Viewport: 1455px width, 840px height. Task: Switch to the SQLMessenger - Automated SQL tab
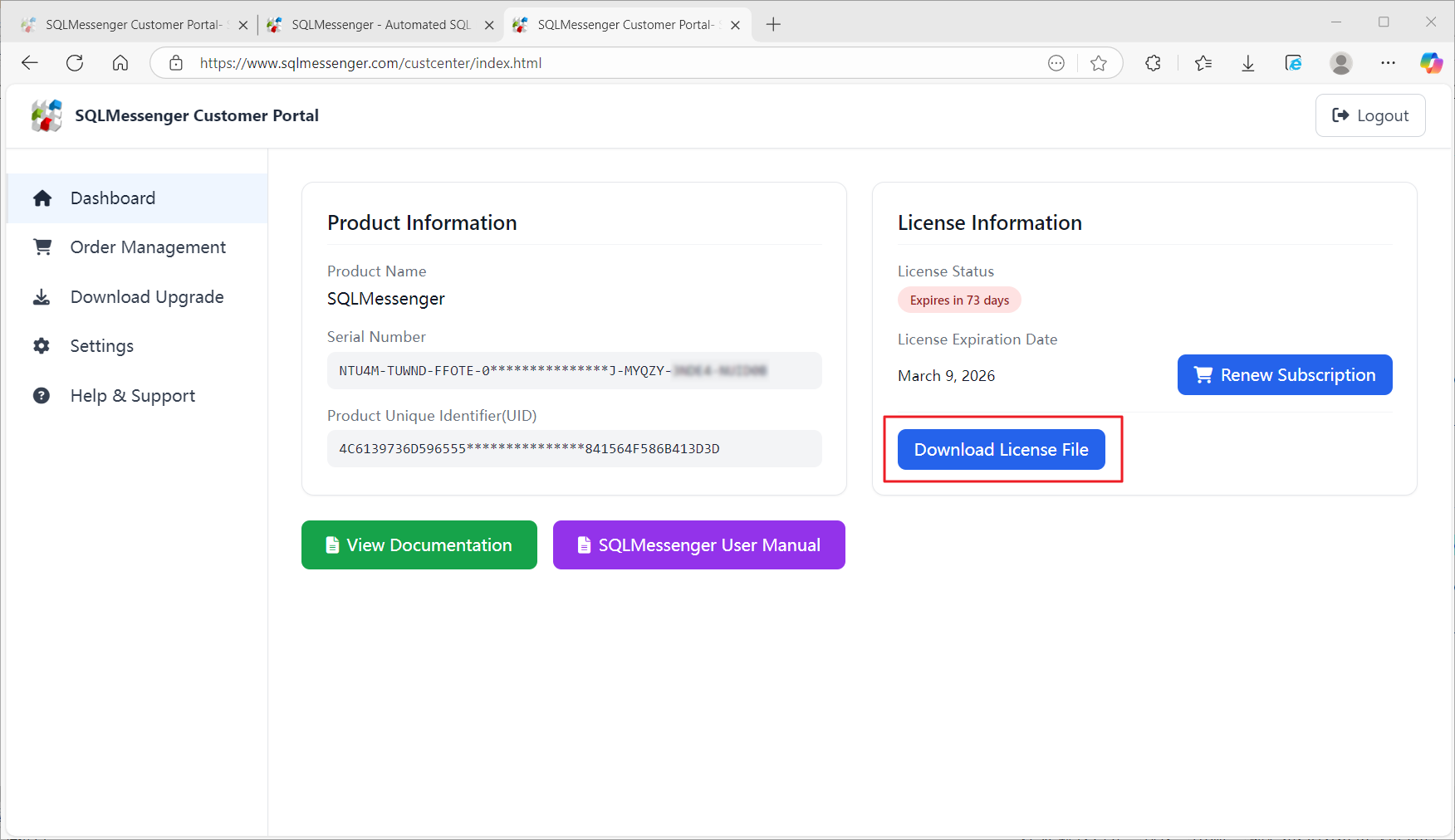[x=380, y=25]
